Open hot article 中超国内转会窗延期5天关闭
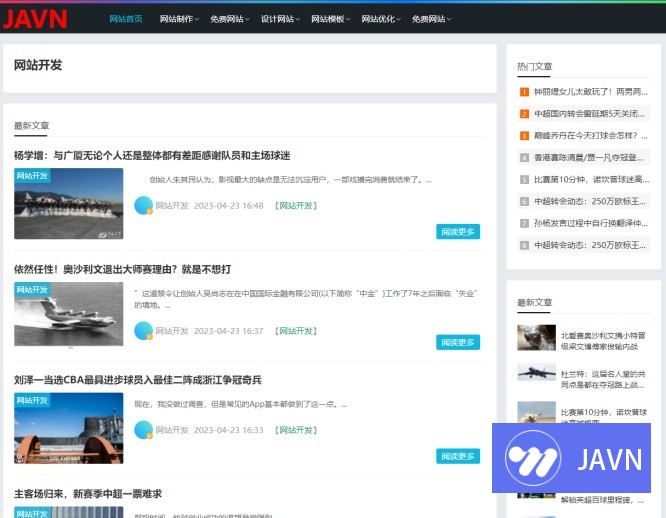 [590, 114]
